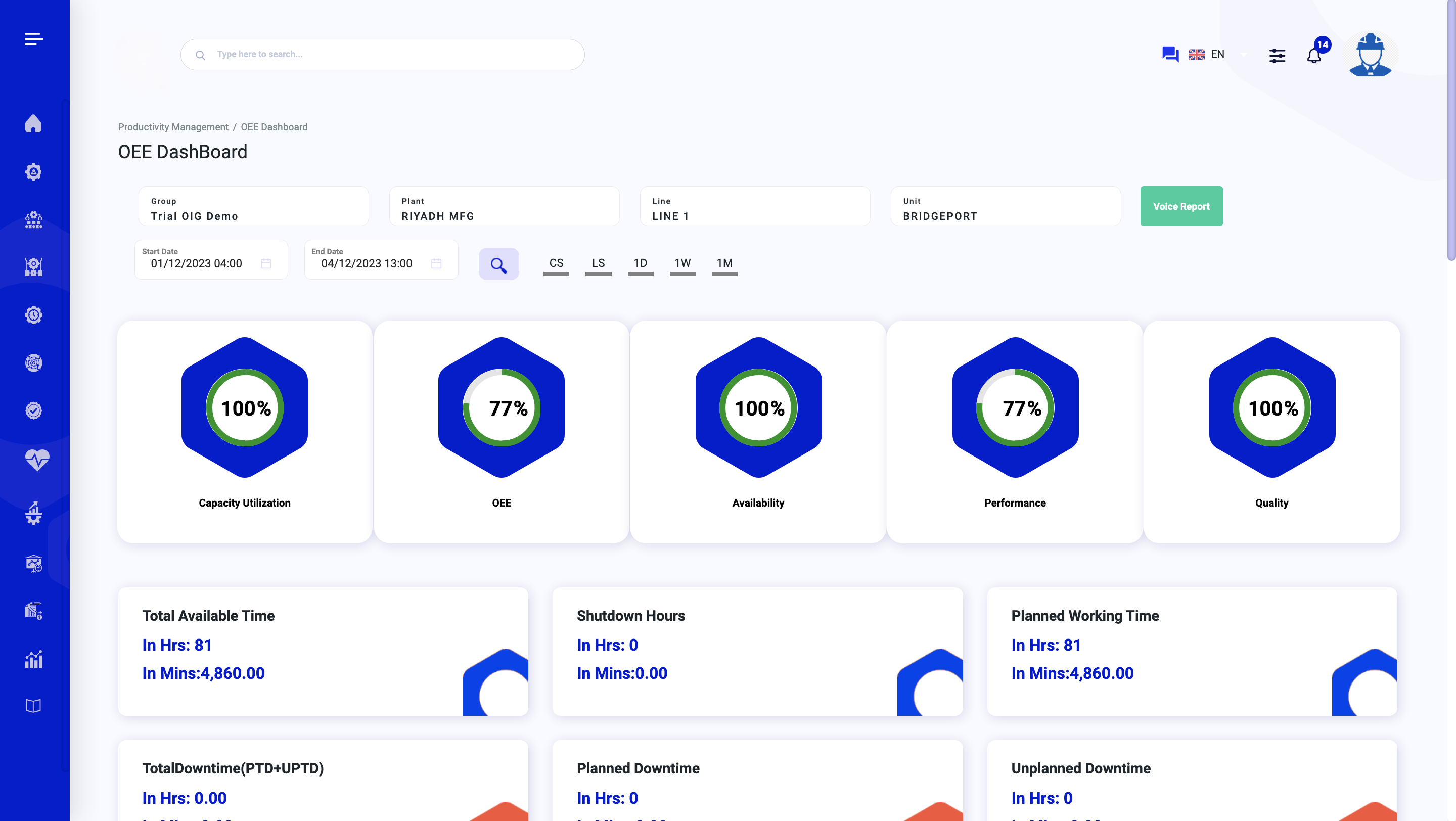Viewport: 1456px width, 821px height.
Task: Open the filter sliders settings icon
Action: click(1277, 56)
